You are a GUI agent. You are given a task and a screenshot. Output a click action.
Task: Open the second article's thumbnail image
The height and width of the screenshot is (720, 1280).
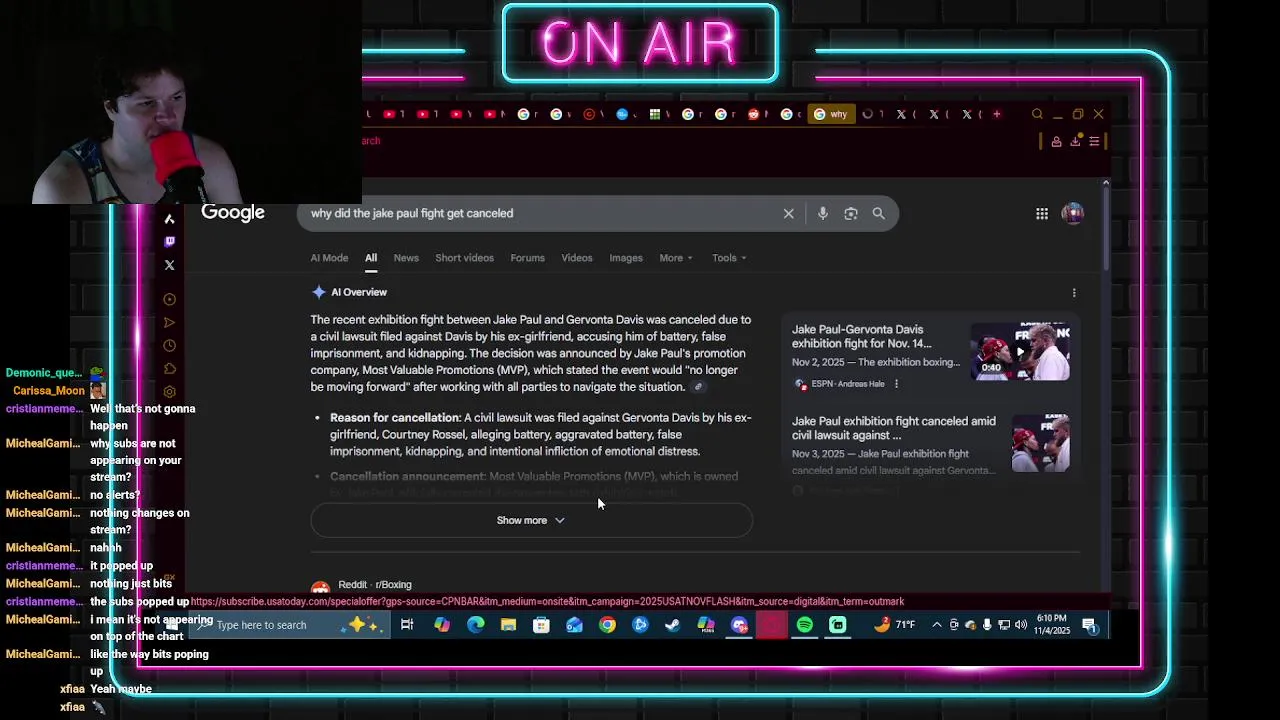1040,443
